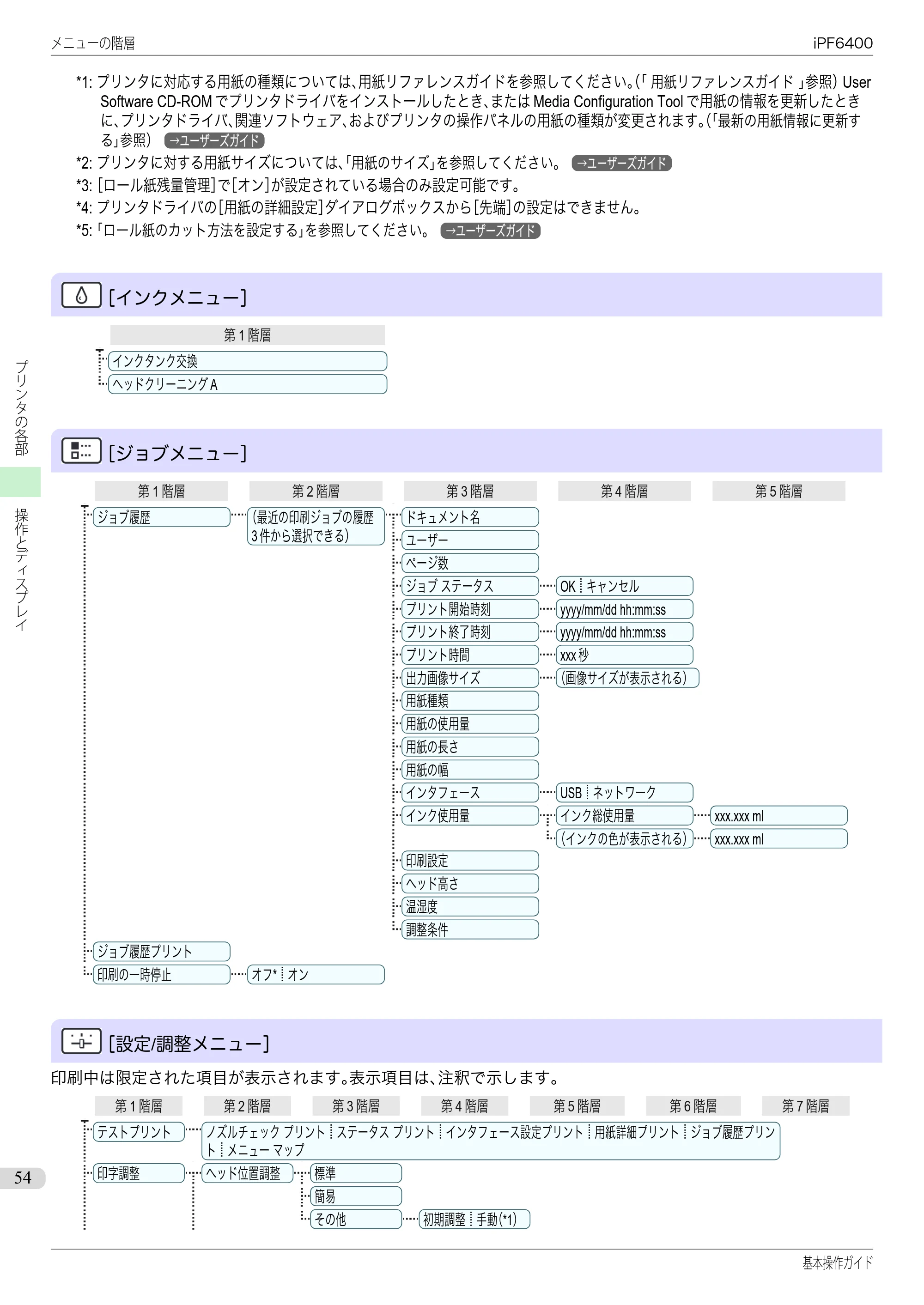Select the 温湿度 item
Viewport: 924px width, 1305px height.
pyautogui.click(x=470, y=906)
